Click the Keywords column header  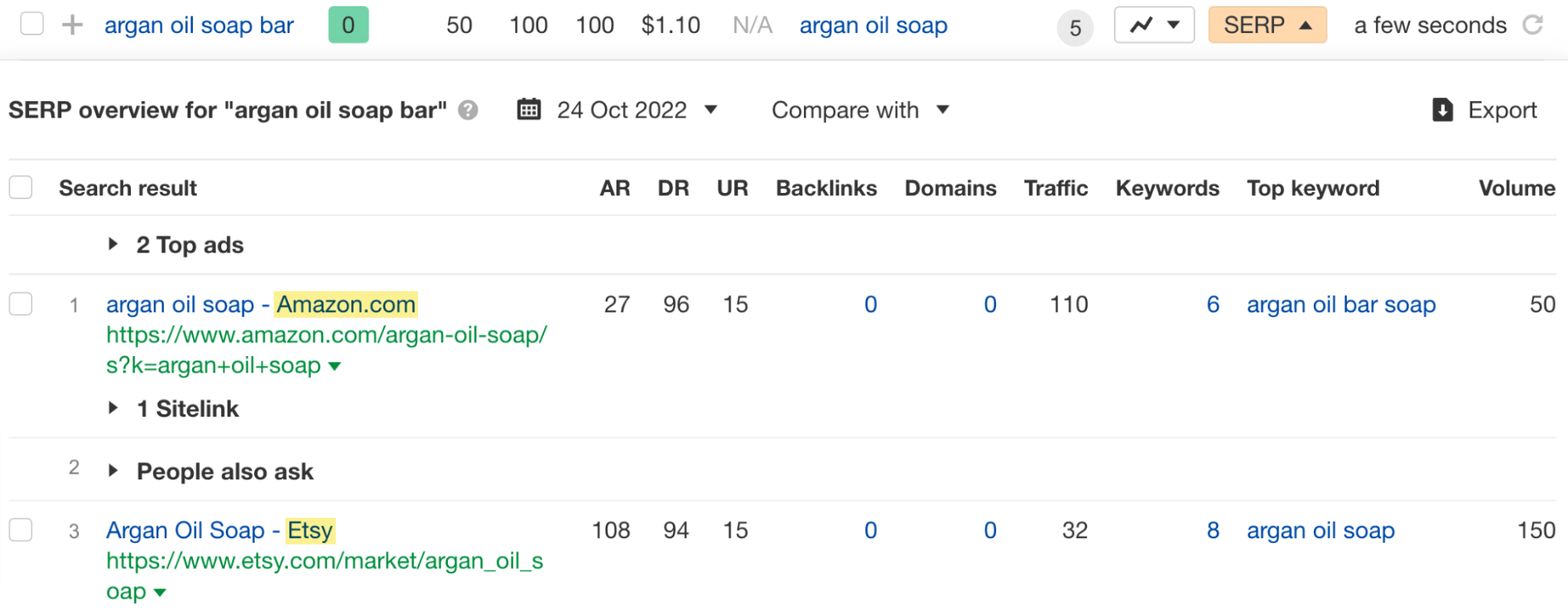1167,188
